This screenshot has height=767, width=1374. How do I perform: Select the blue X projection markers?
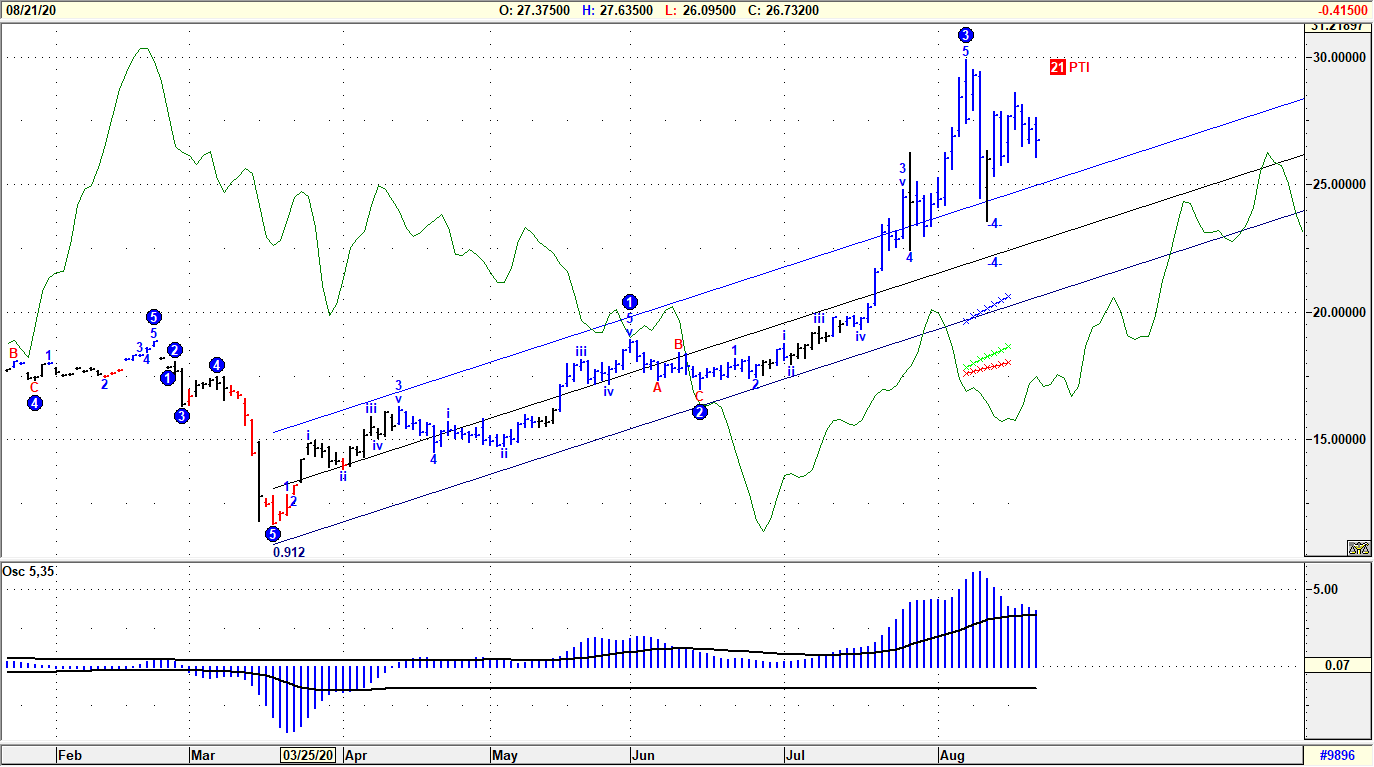coord(988,306)
